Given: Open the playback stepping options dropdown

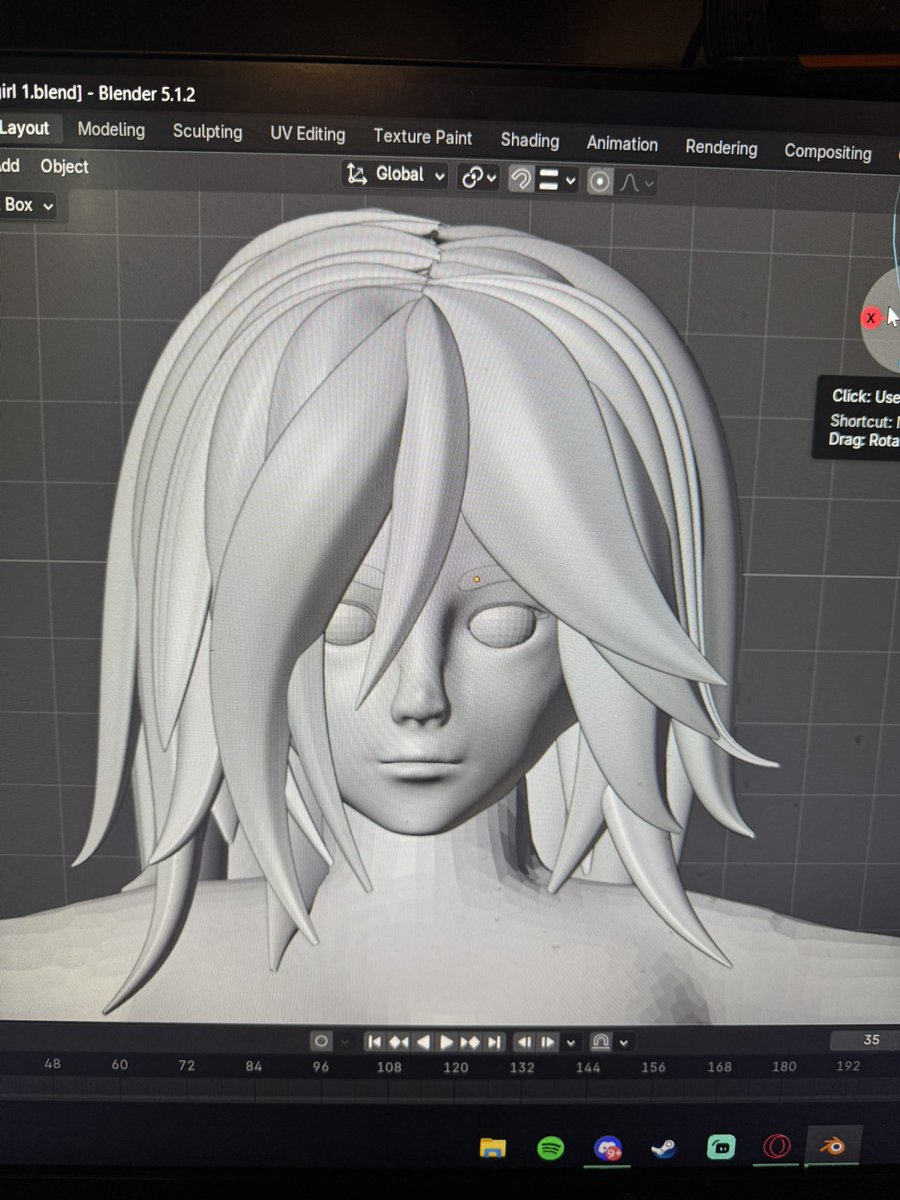Looking at the screenshot, I should [571, 1042].
